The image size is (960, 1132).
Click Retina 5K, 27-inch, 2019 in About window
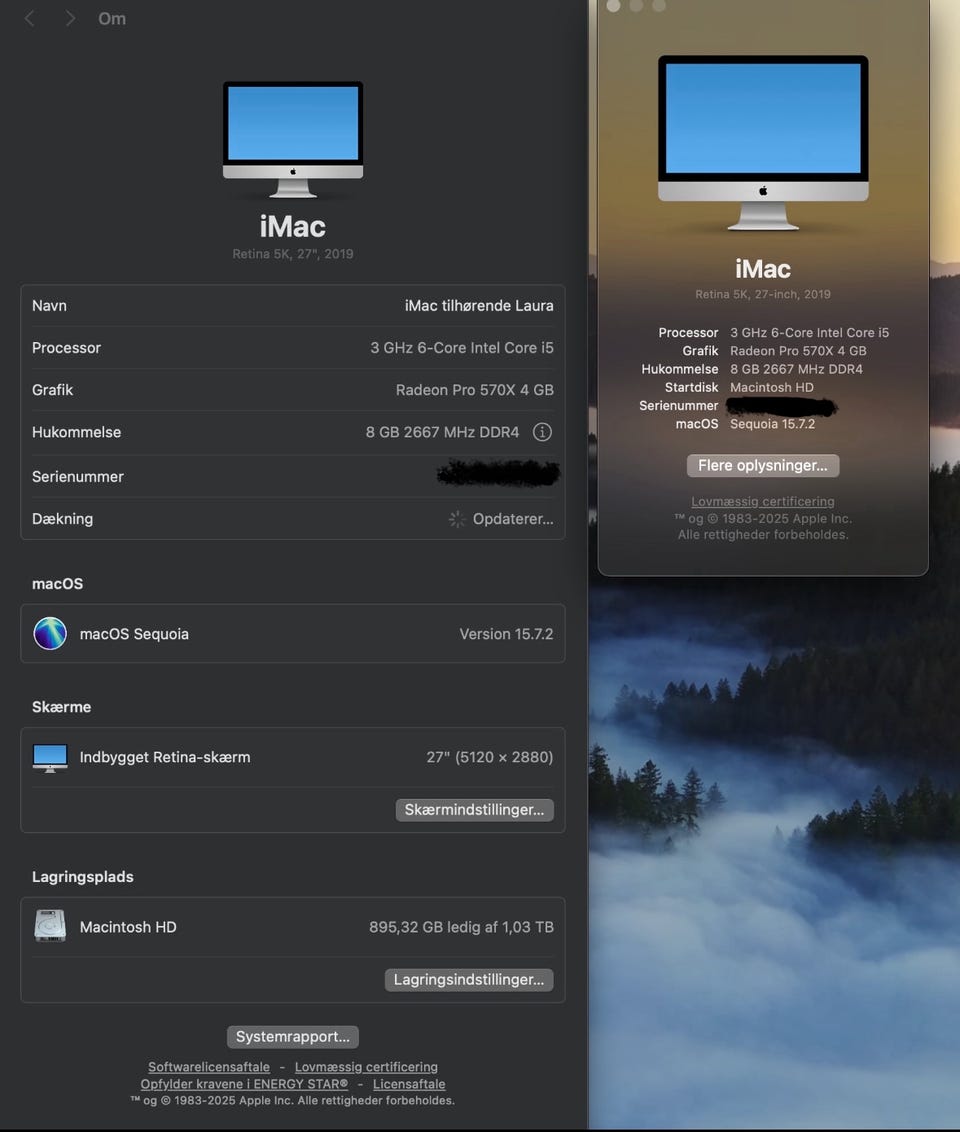coord(763,295)
